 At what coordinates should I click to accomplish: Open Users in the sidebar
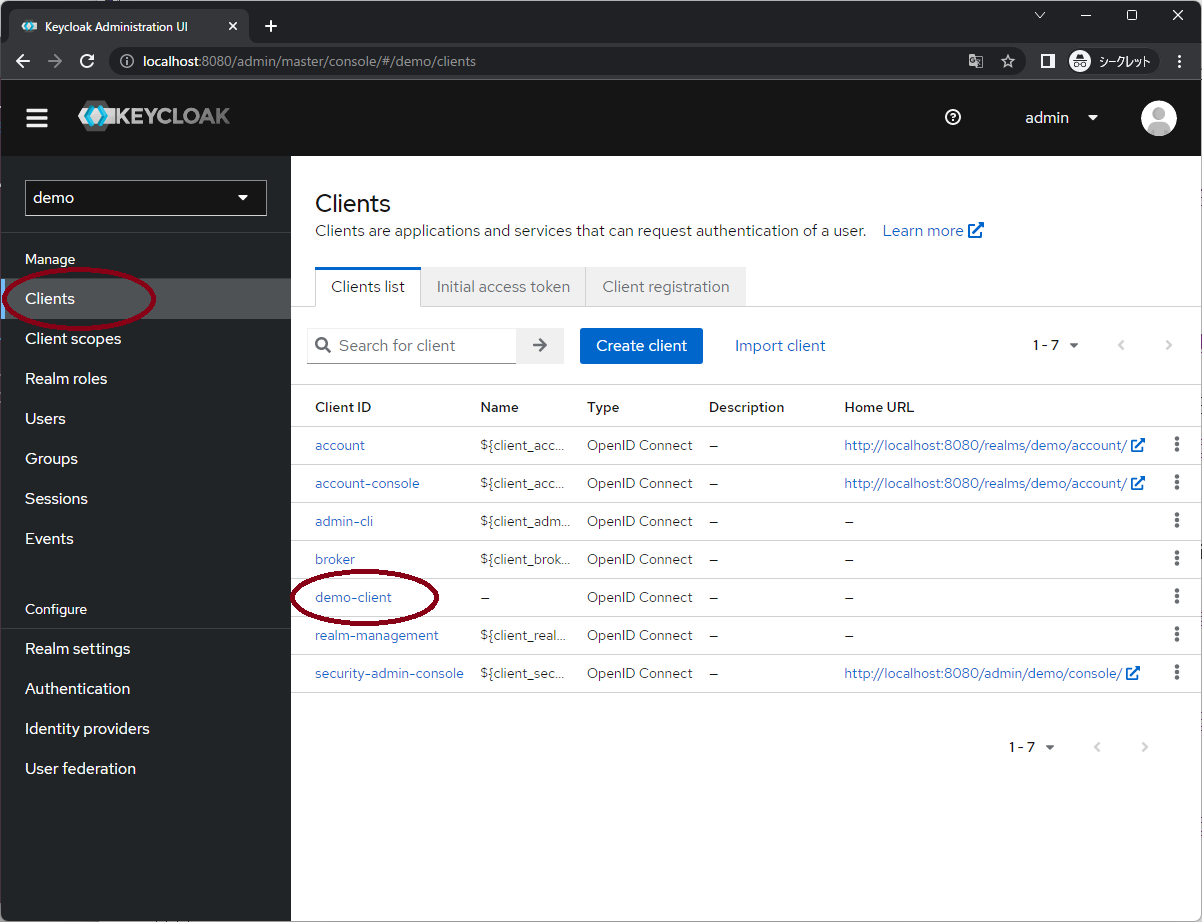point(146,419)
